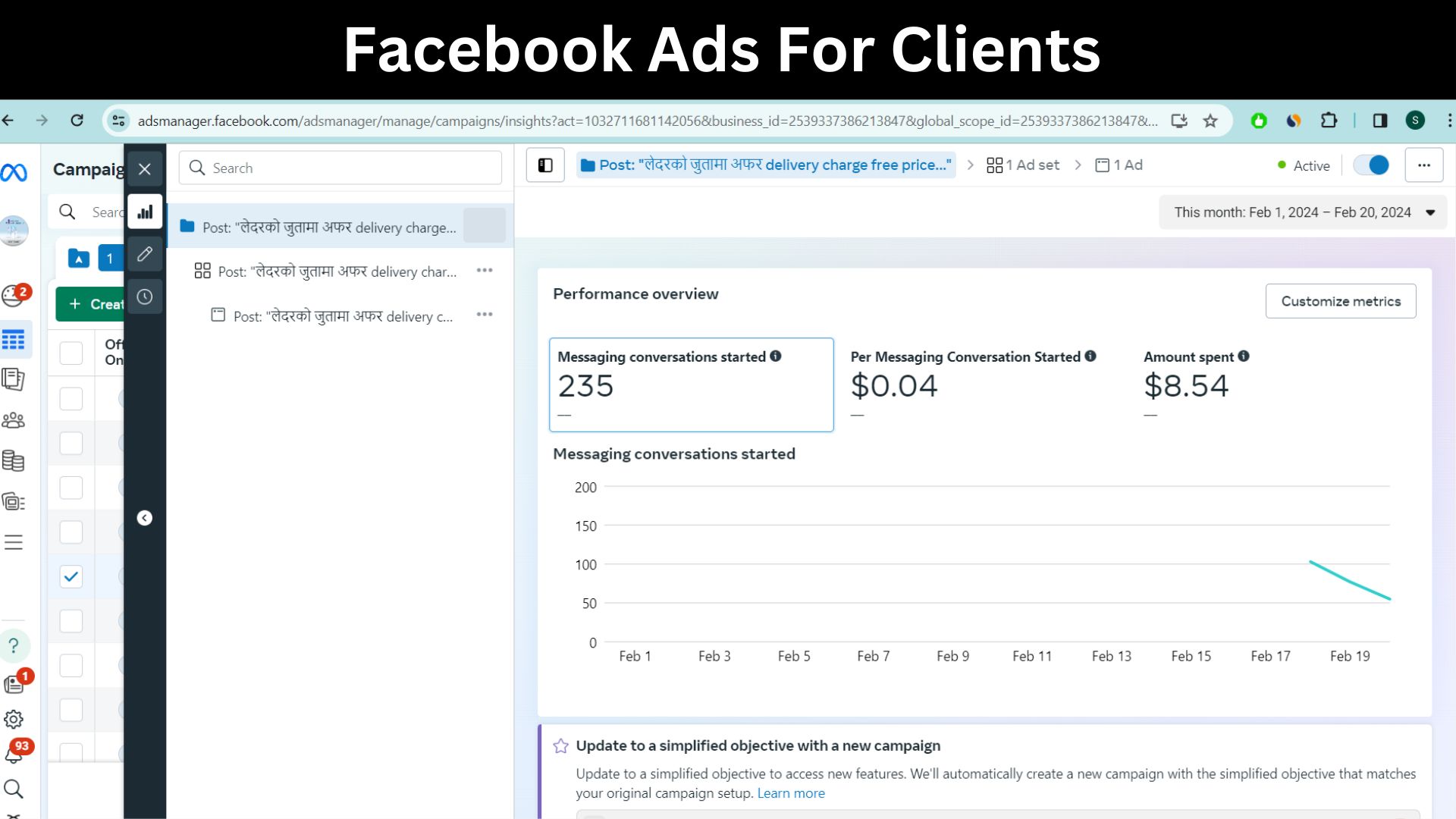Close the side panel with X
The height and width of the screenshot is (819, 1456).
coord(145,169)
